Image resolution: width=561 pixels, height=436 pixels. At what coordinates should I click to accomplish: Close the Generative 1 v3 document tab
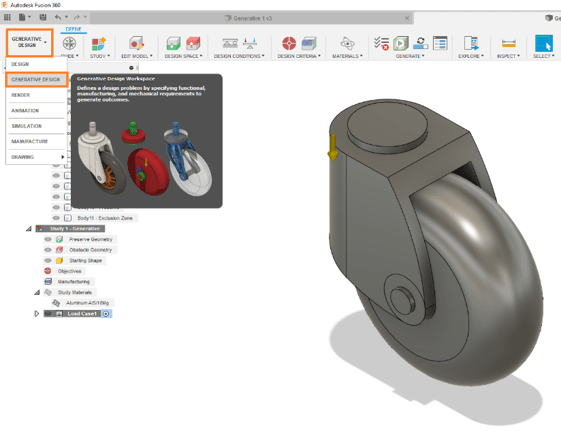pos(407,18)
